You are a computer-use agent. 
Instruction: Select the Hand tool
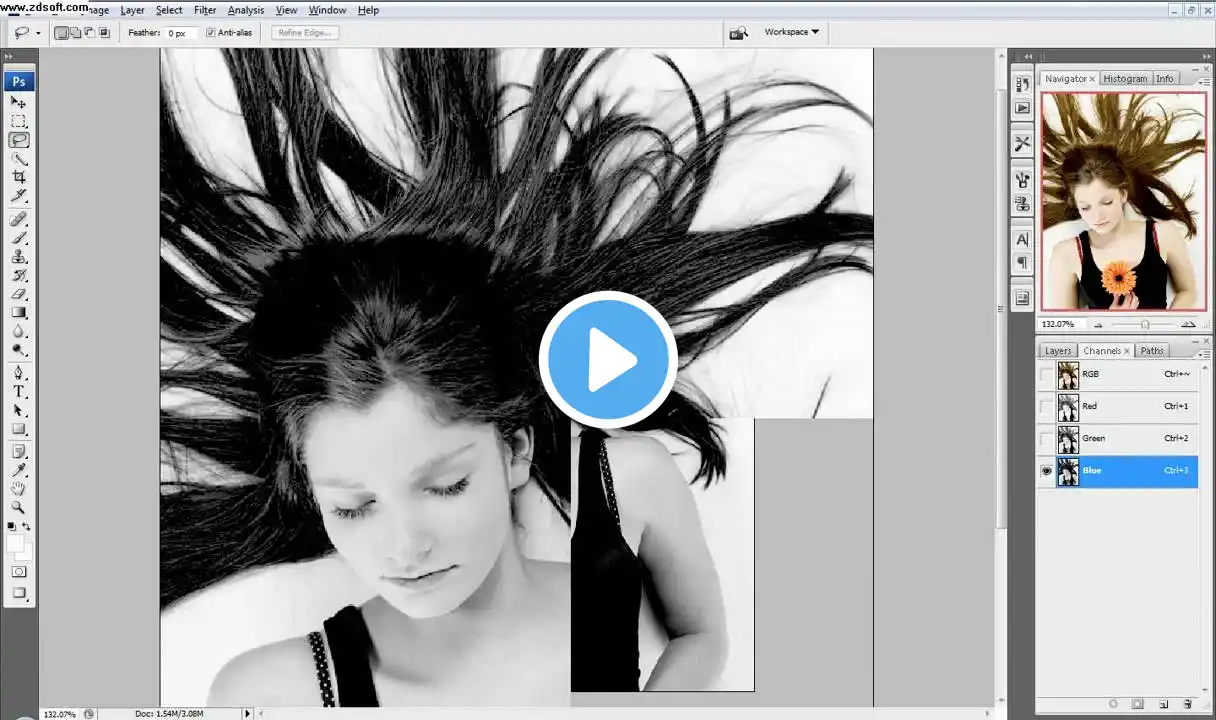pos(19,489)
